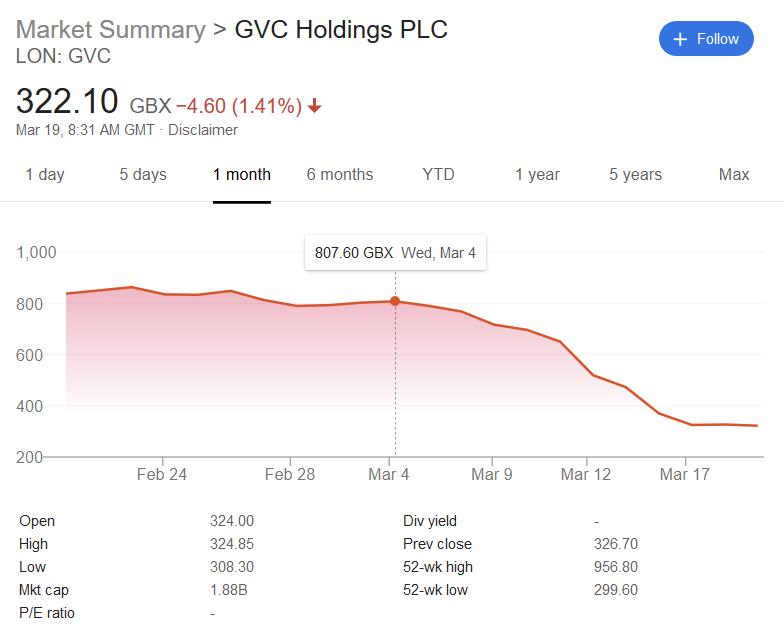784x629 pixels.
Task: Click the Mar 4 data point marker
Action: (x=395, y=301)
